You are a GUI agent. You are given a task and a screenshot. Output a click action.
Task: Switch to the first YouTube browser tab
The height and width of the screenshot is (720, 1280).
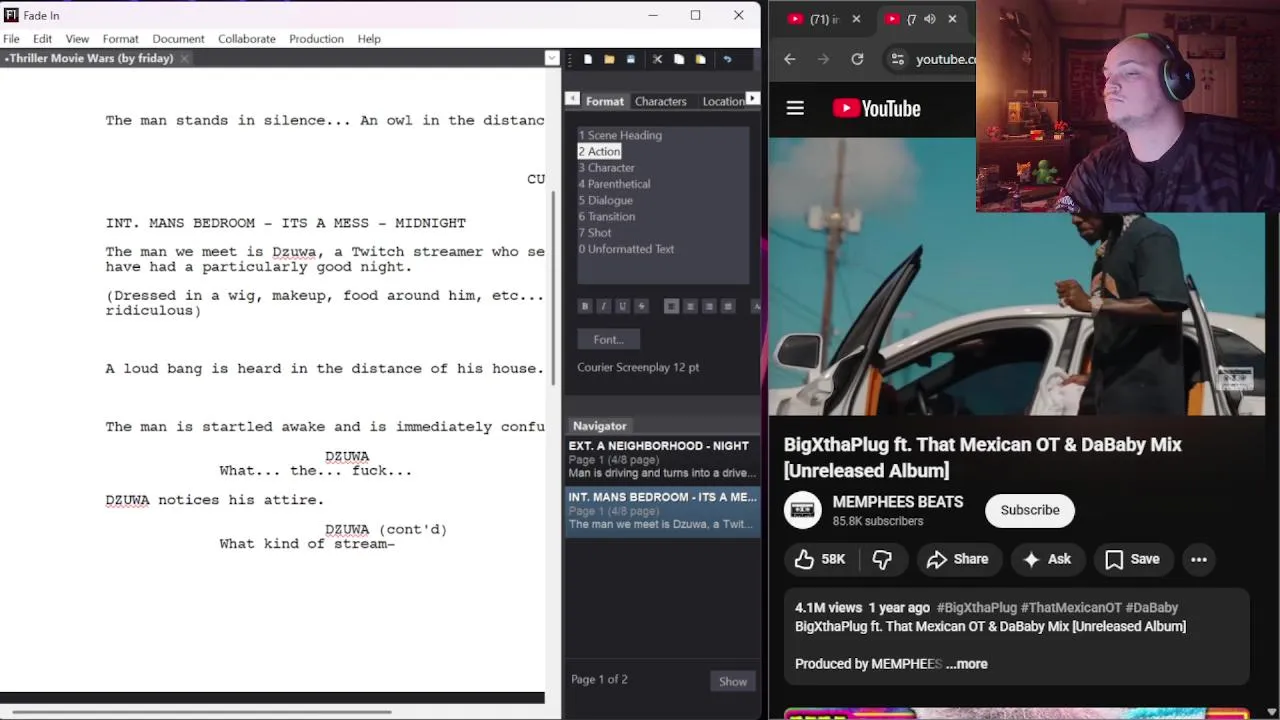(x=822, y=19)
